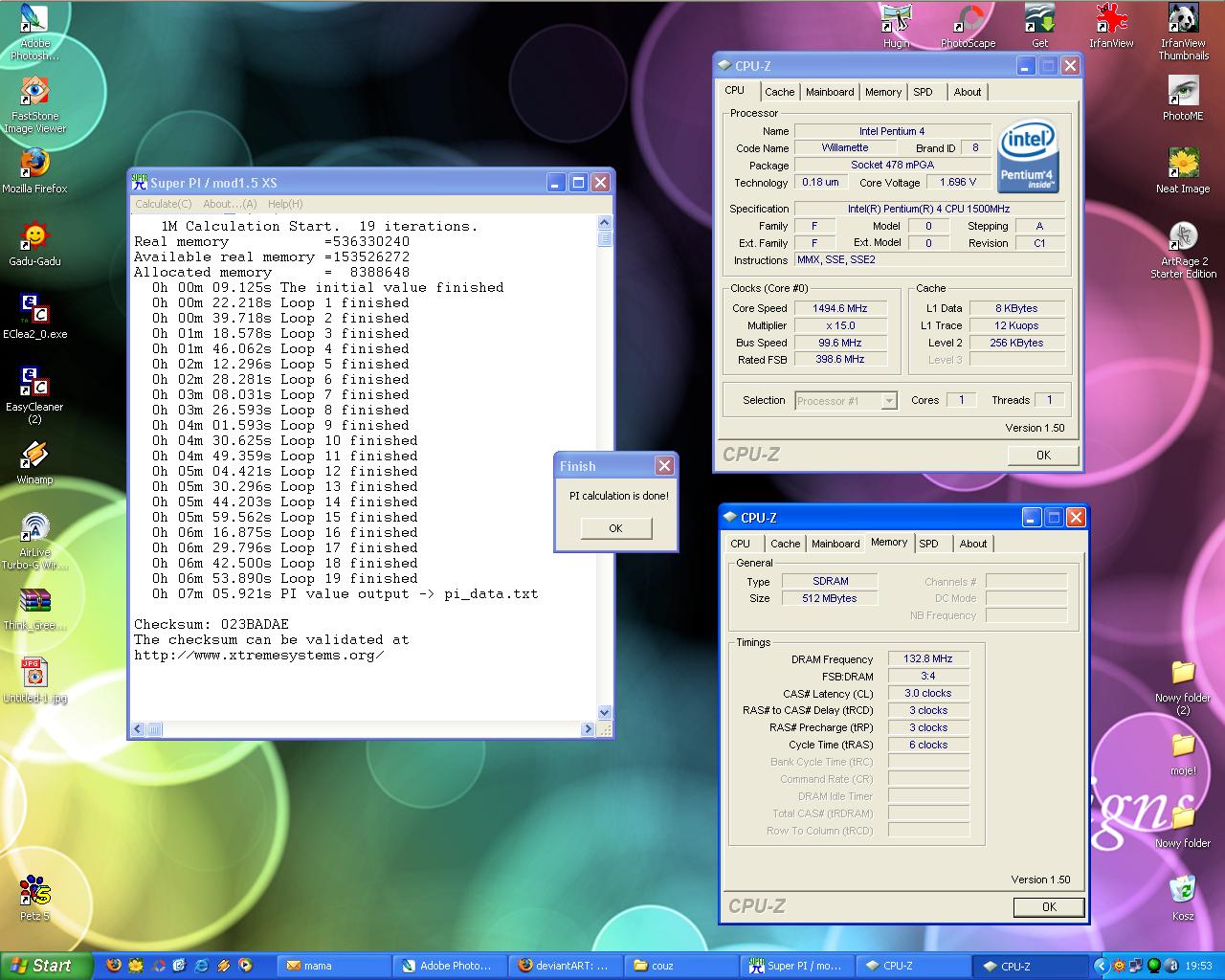This screenshot has height=980, width=1225.
Task: Open the Gadu-Gadu desktop icon
Action: pos(34,237)
